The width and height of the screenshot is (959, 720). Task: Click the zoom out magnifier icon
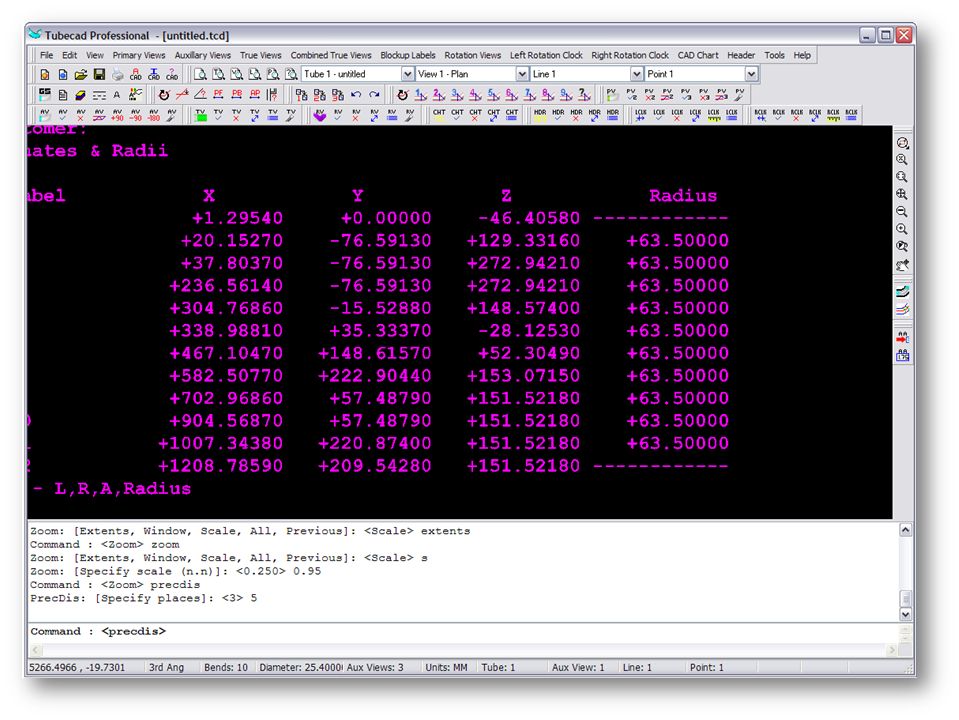tap(902, 211)
